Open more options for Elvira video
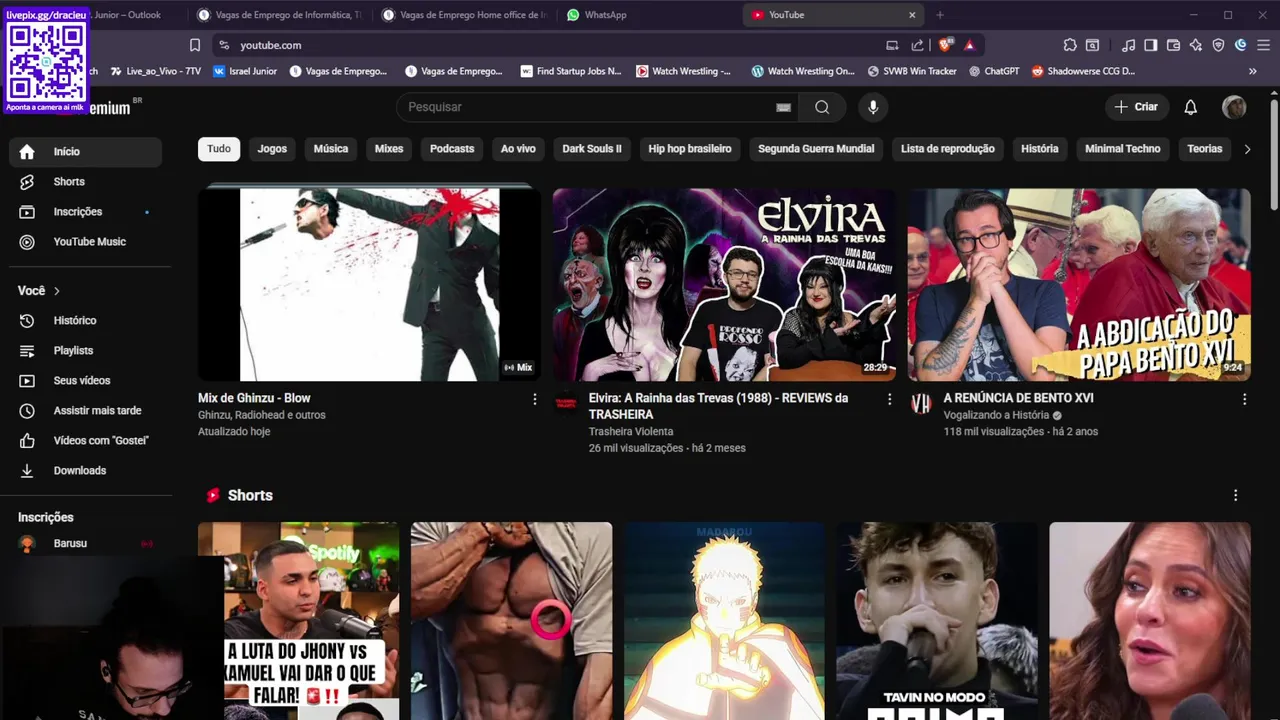This screenshot has height=720, width=1280. 889,399
